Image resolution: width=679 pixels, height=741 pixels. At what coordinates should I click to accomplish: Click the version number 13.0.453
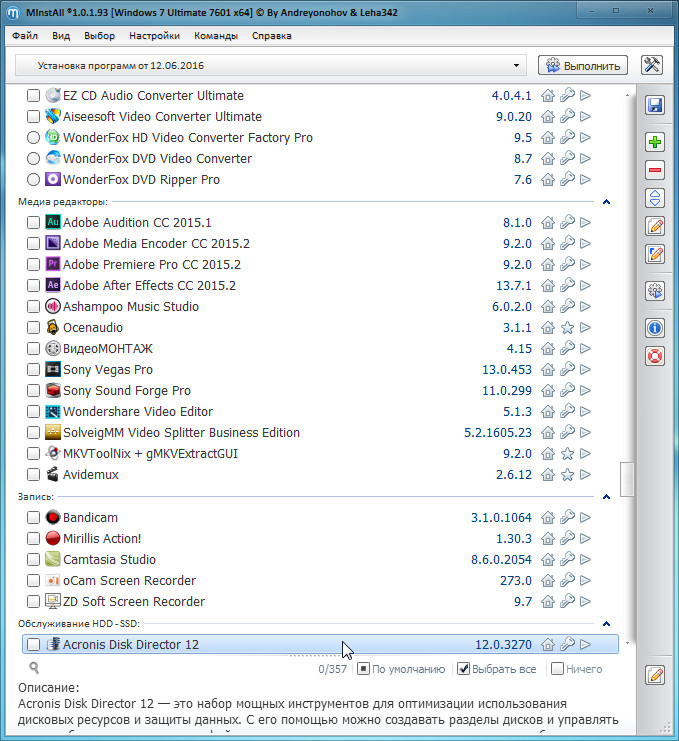coord(507,370)
